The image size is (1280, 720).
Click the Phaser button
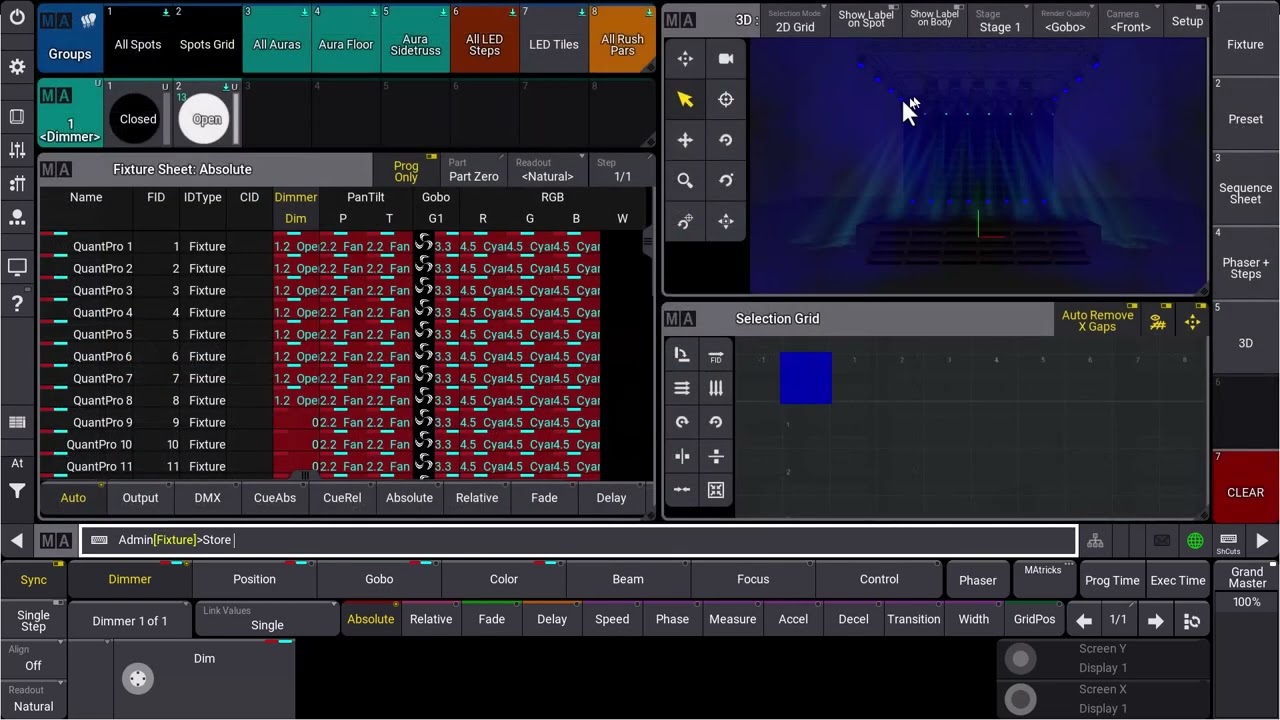(x=978, y=580)
